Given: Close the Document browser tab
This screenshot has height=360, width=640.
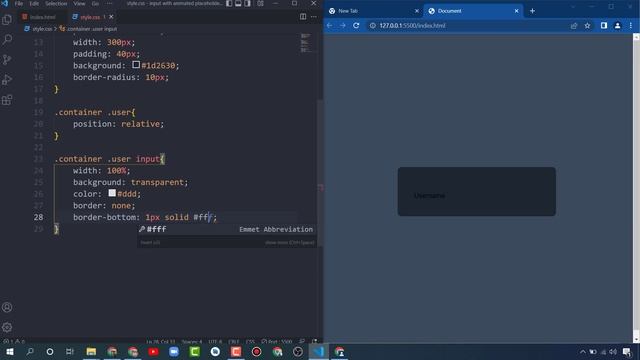Looking at the screenshot, I should coord(516,11).
